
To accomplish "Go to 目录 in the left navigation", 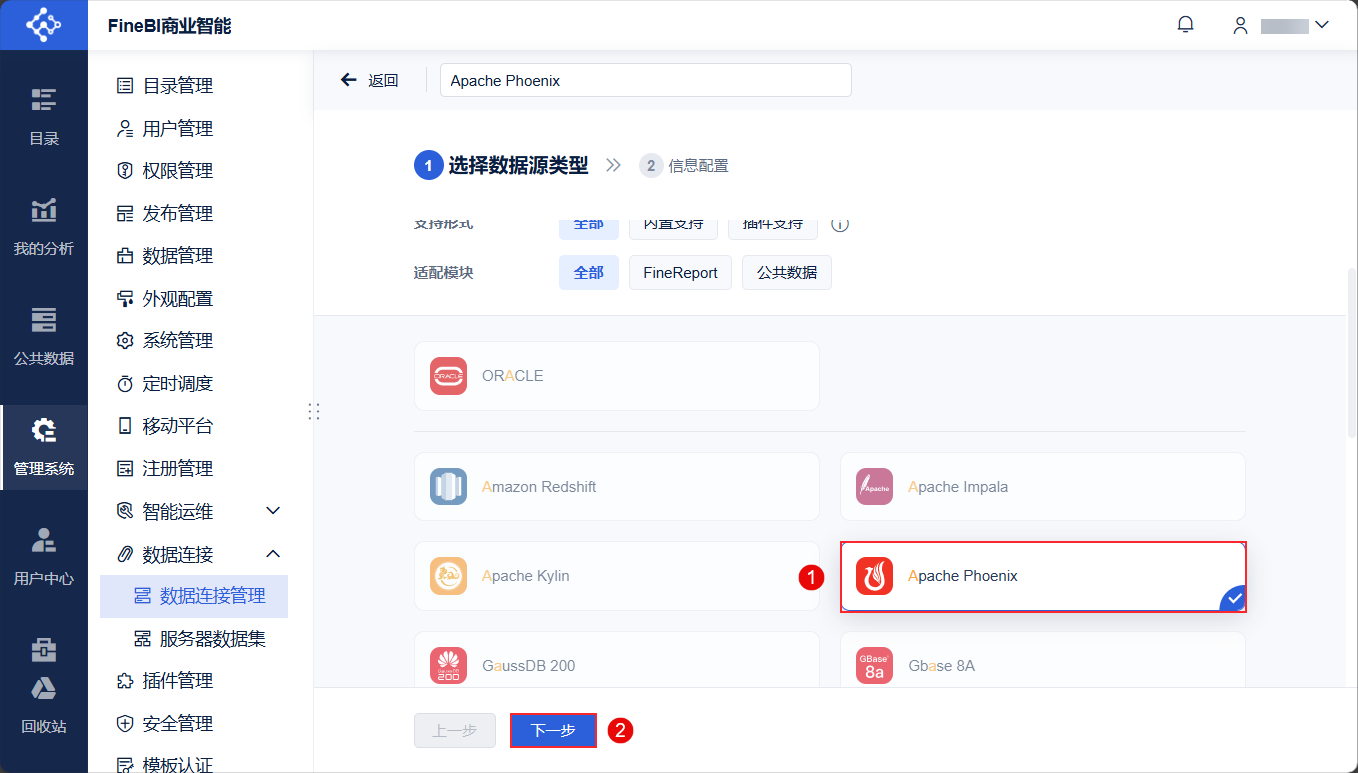I will pyautogui.click(x=44, y=117).
